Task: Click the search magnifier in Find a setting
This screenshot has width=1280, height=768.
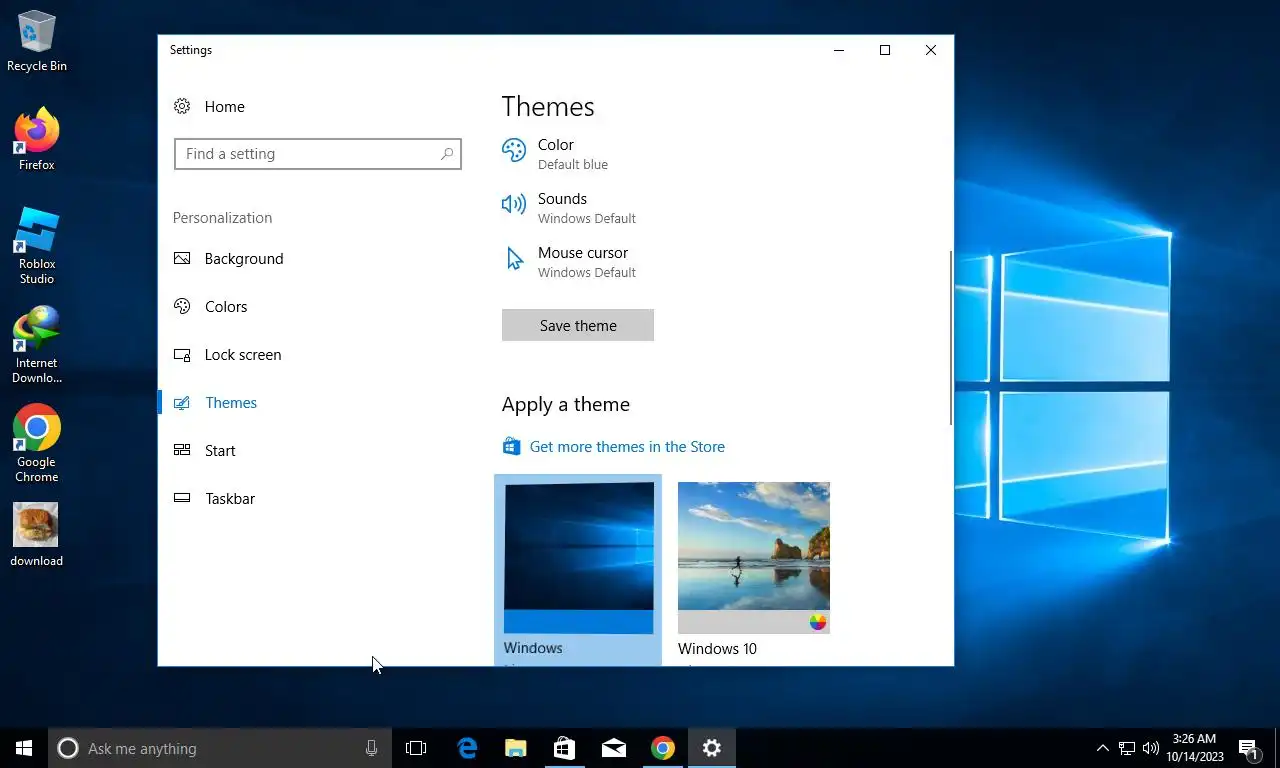Action: [447, 154]
